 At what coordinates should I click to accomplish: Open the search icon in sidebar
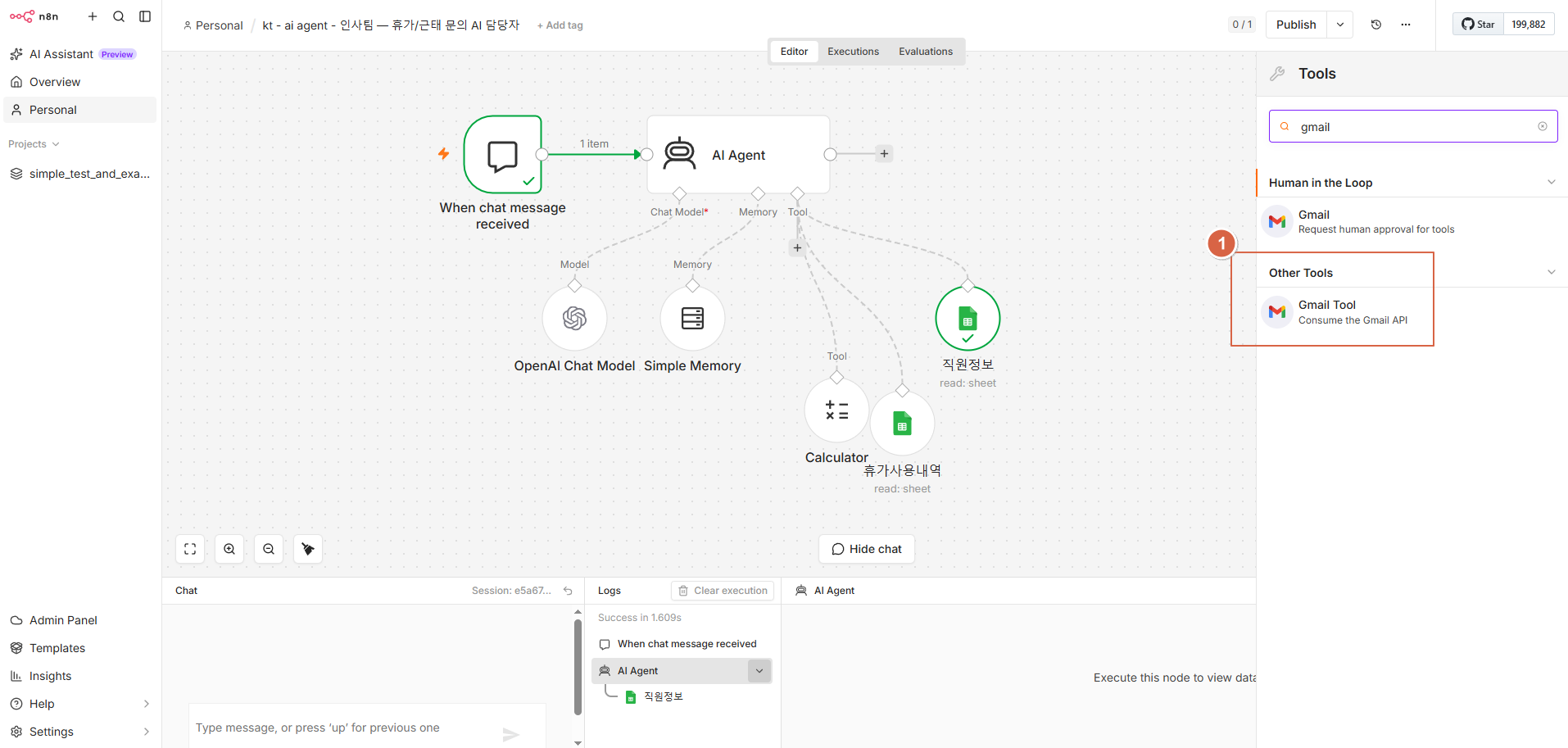tap(119, 16)
